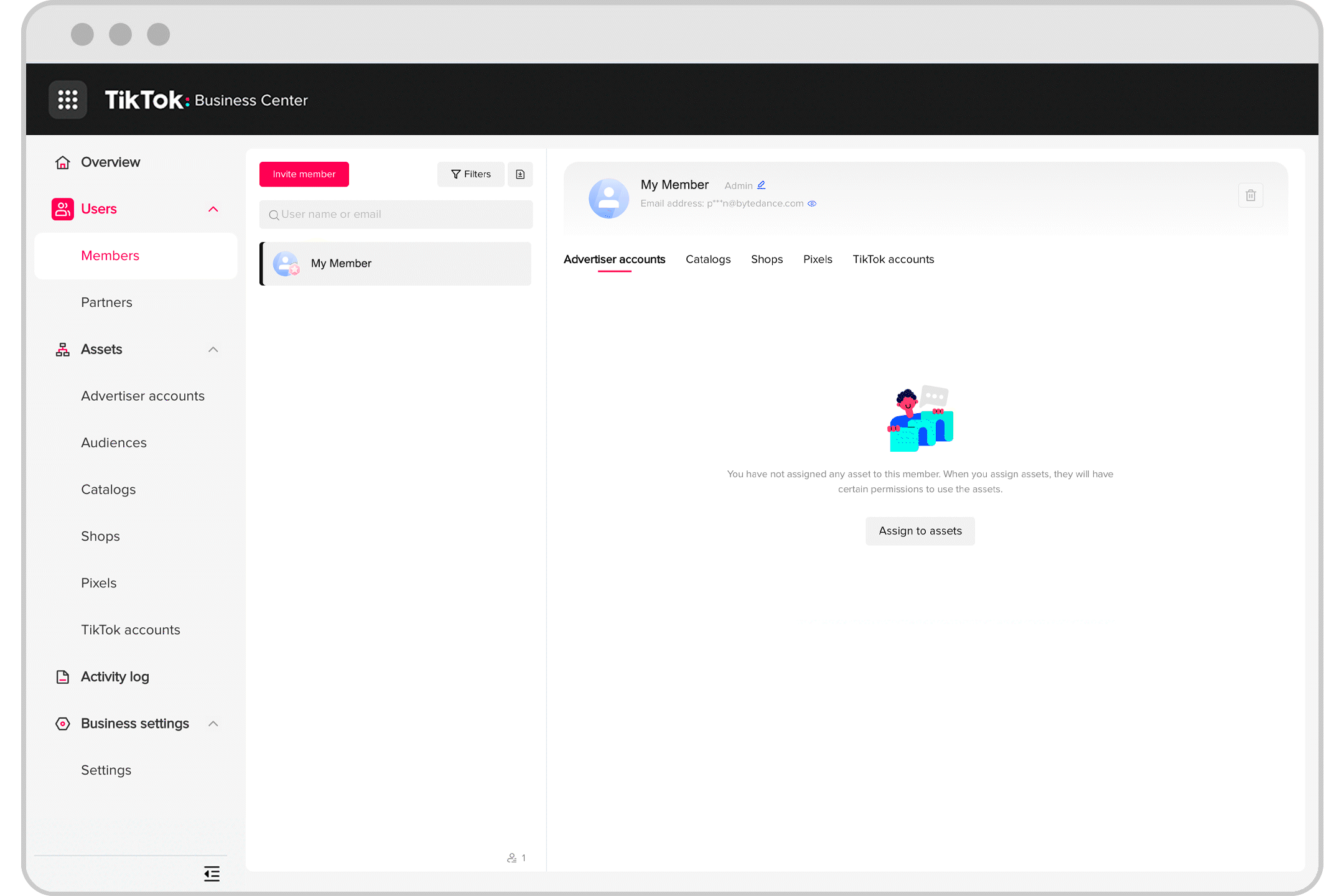This screenshot has width=1344, height=896.
Task: Click the eye icon to reveal email address
Action: [814, 203]
